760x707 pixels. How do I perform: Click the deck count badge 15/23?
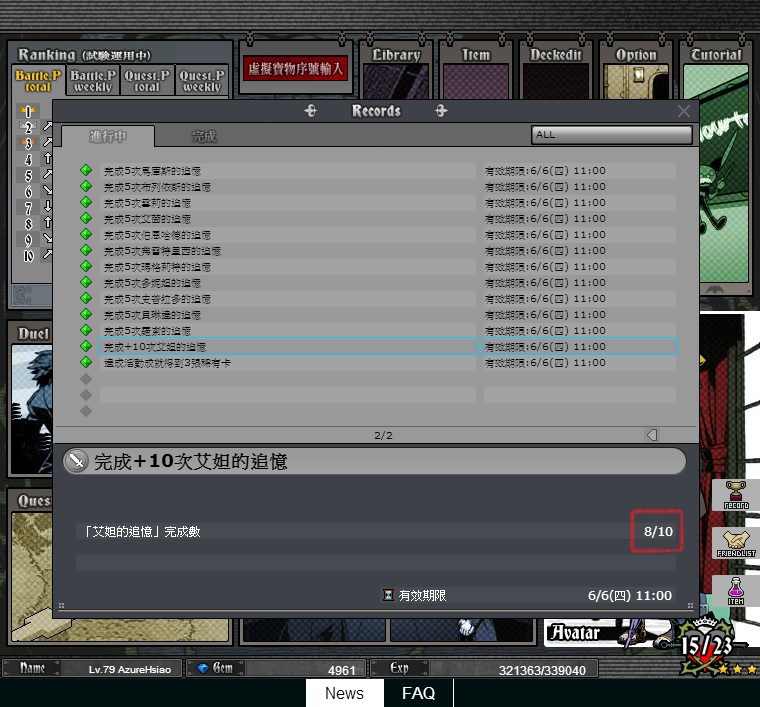pos(706,646)
